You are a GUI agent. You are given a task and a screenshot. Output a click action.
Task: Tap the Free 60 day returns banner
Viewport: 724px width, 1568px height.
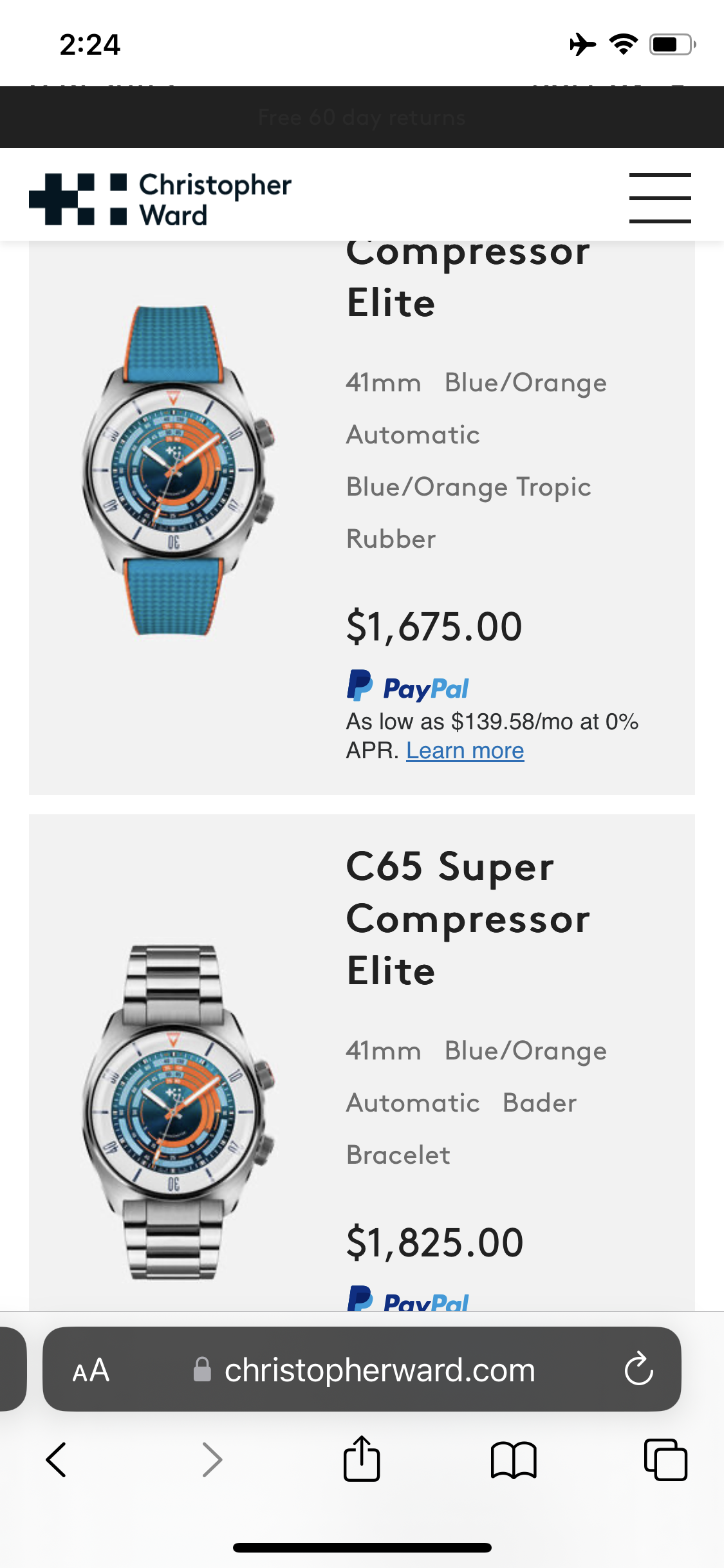coord(362,117)
